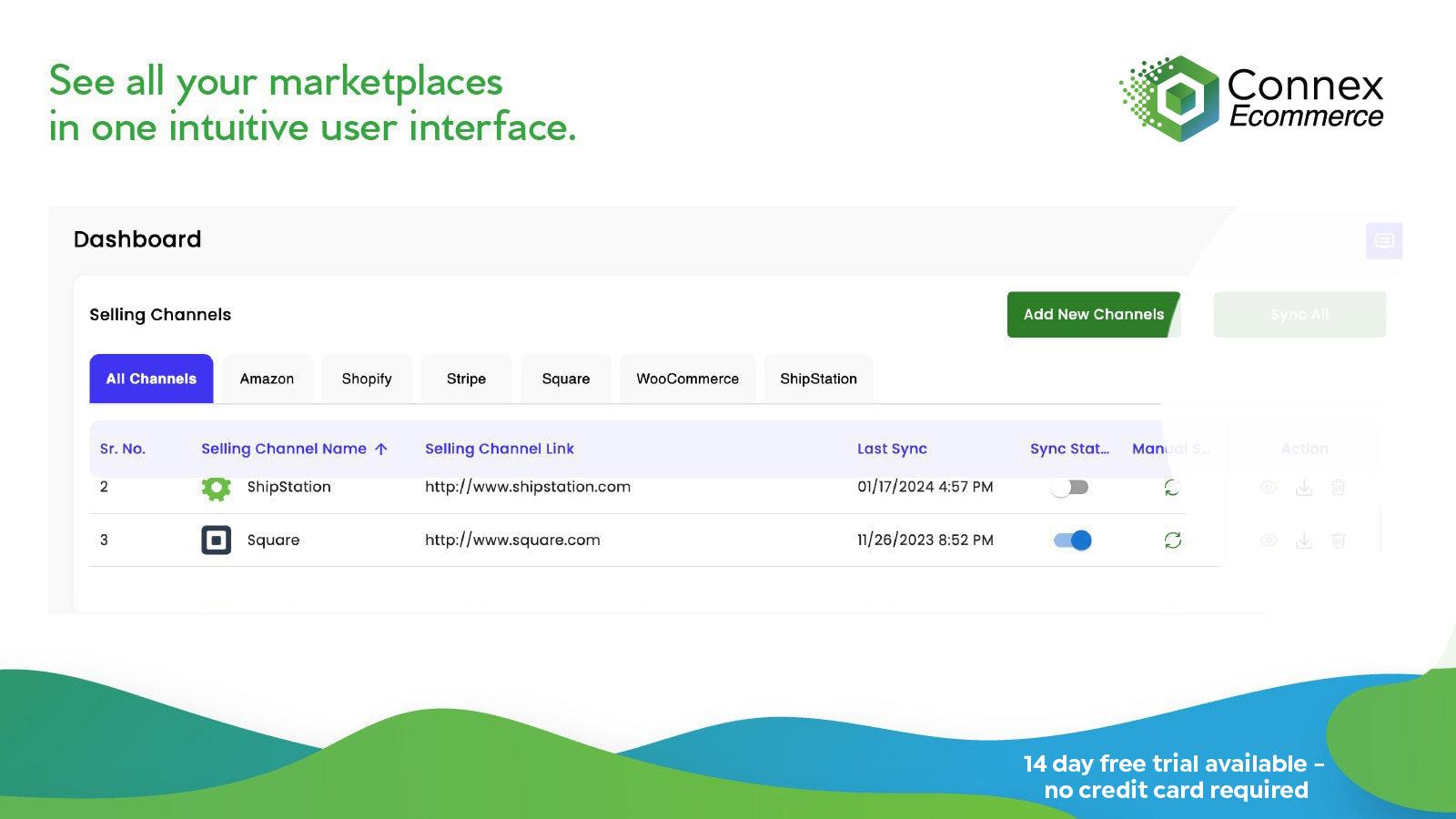Disable Sync Status for Square
1456x819 pixels.
[x=1070, y=540]
